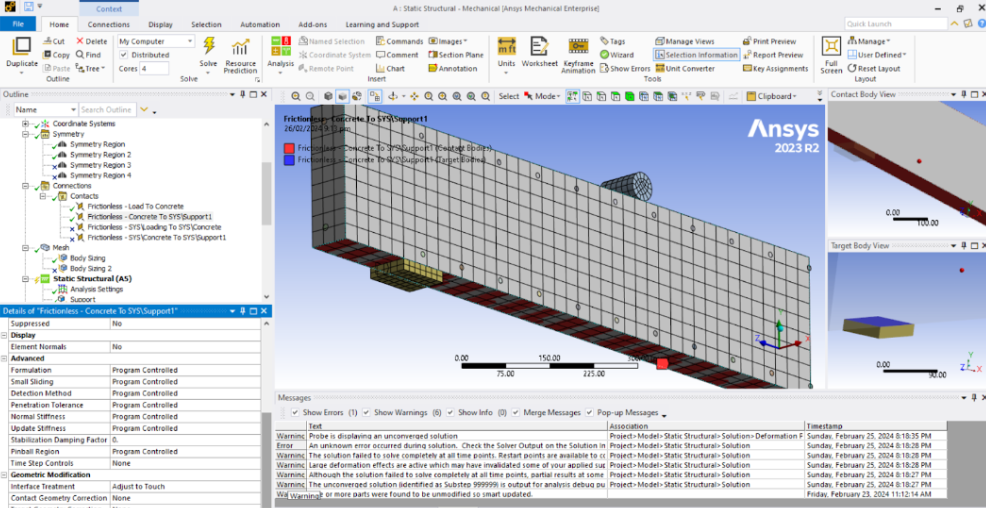This screenshot has width=986, height=508.
Task: Open Resource Prediction tool
Action: click(x=240, y=56)
